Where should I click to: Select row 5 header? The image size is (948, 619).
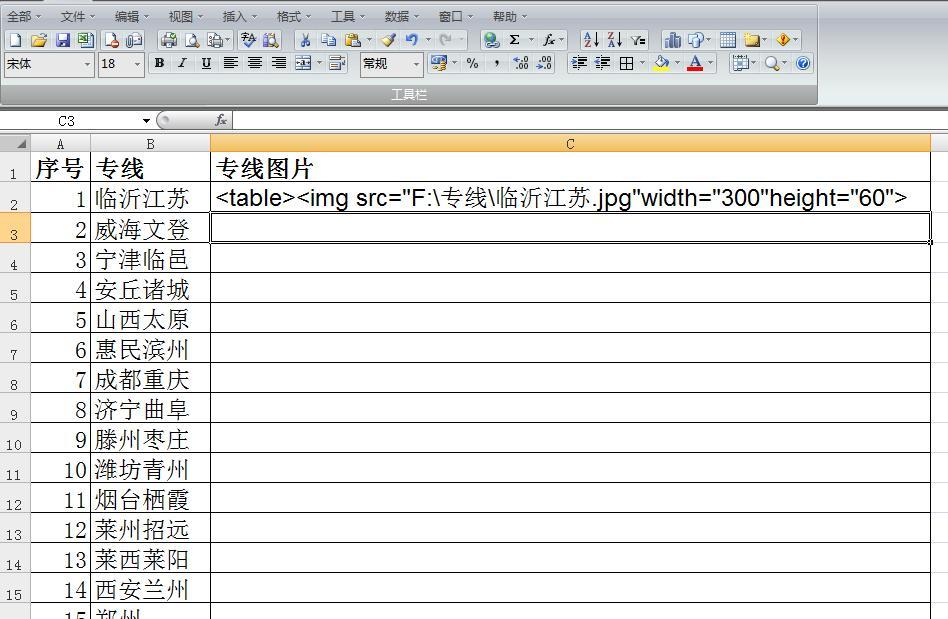(15, 288)
